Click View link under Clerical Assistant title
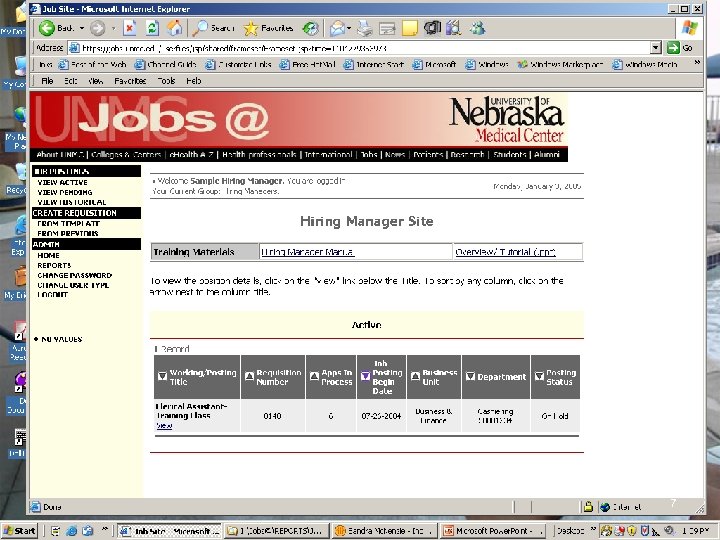The image size is (720, 540). coord(164,426)
